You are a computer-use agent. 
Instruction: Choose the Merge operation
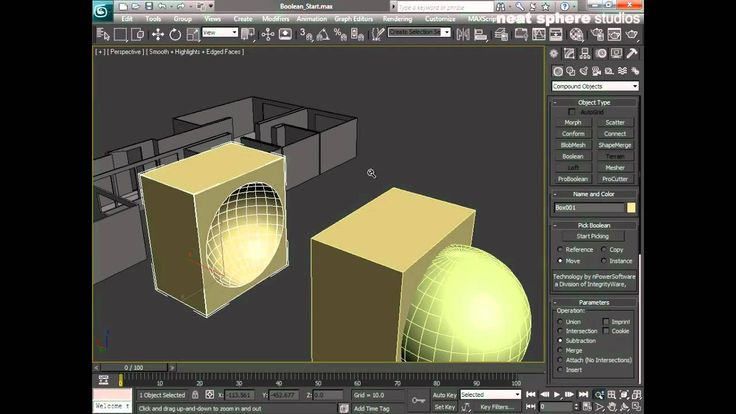point(560,350)
